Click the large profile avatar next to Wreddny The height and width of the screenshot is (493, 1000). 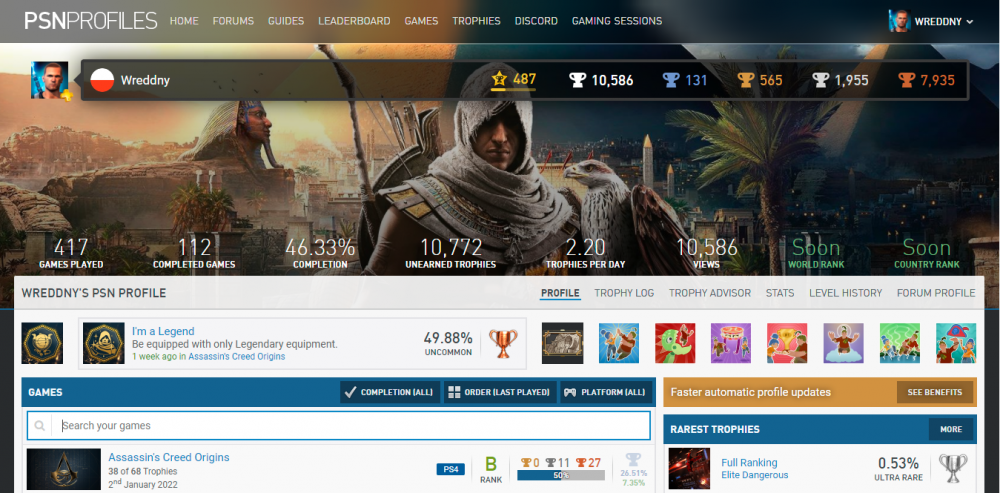pos(50,80)
